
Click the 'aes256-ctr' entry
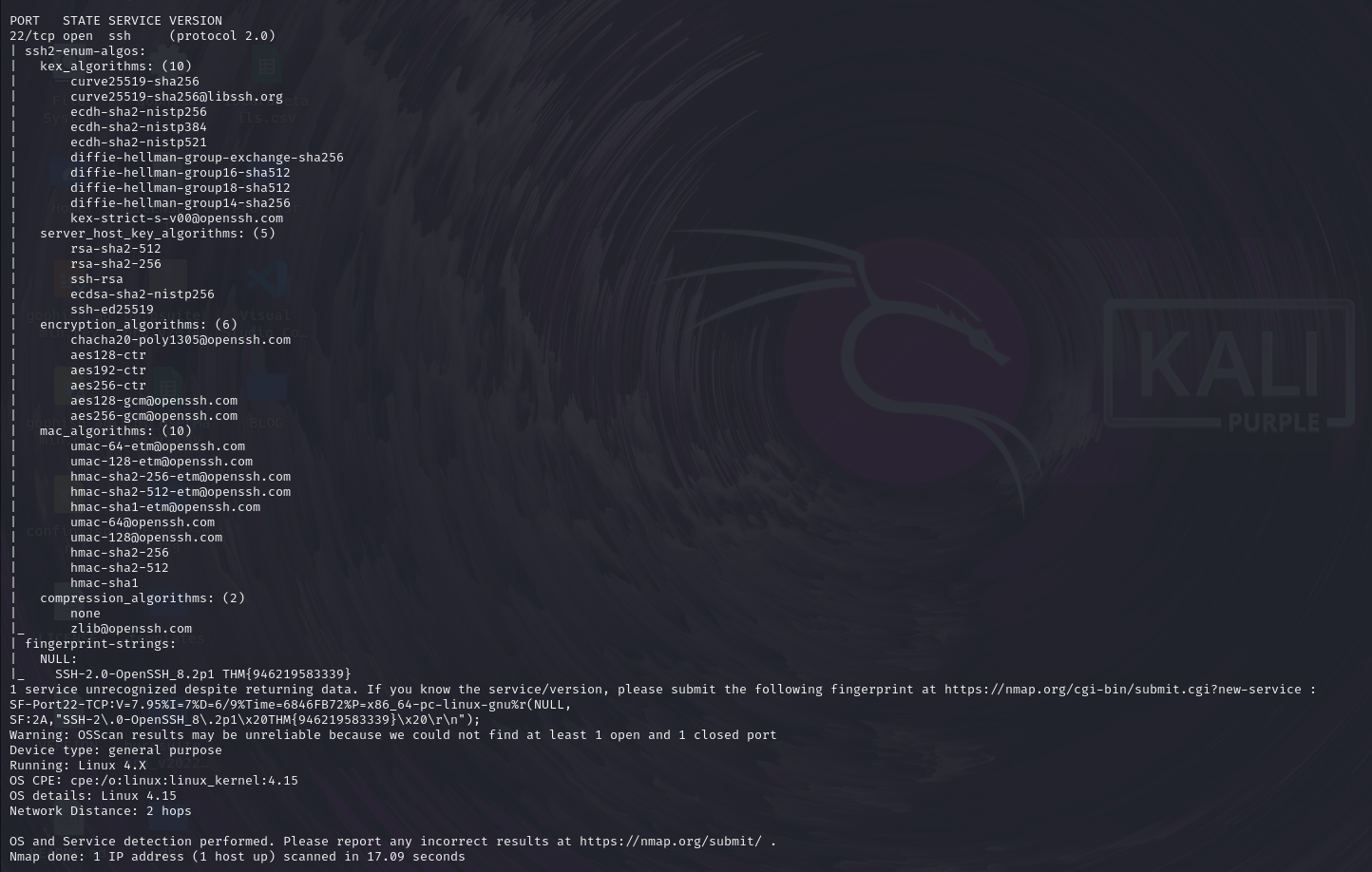tap(108, 386)
